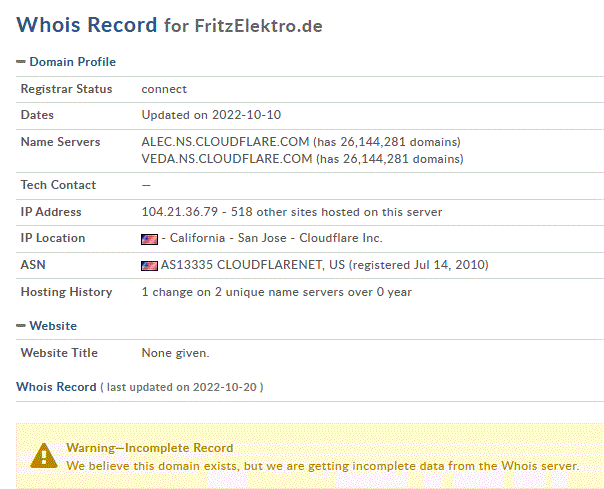The image size is (604, 489).
Task: Open VEDA.NS.CLOUDFLARE.COM name server link
Action: coord(227,159)
